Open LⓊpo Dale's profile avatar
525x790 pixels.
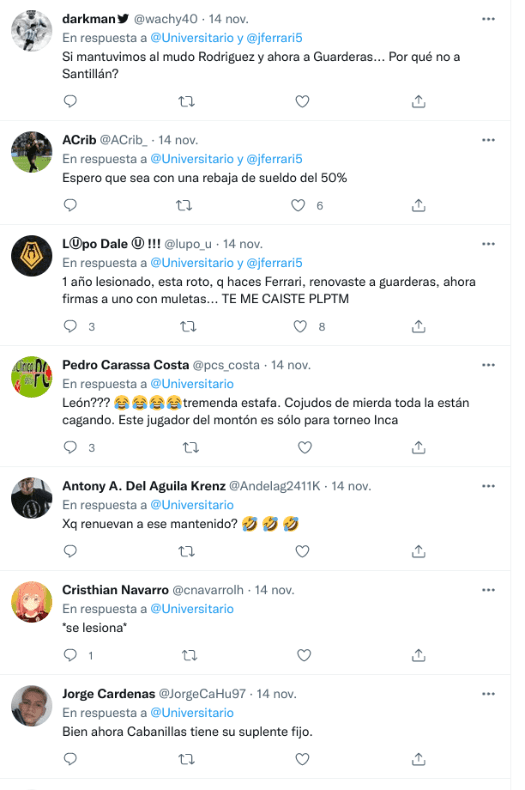click(x=32, y=256)
